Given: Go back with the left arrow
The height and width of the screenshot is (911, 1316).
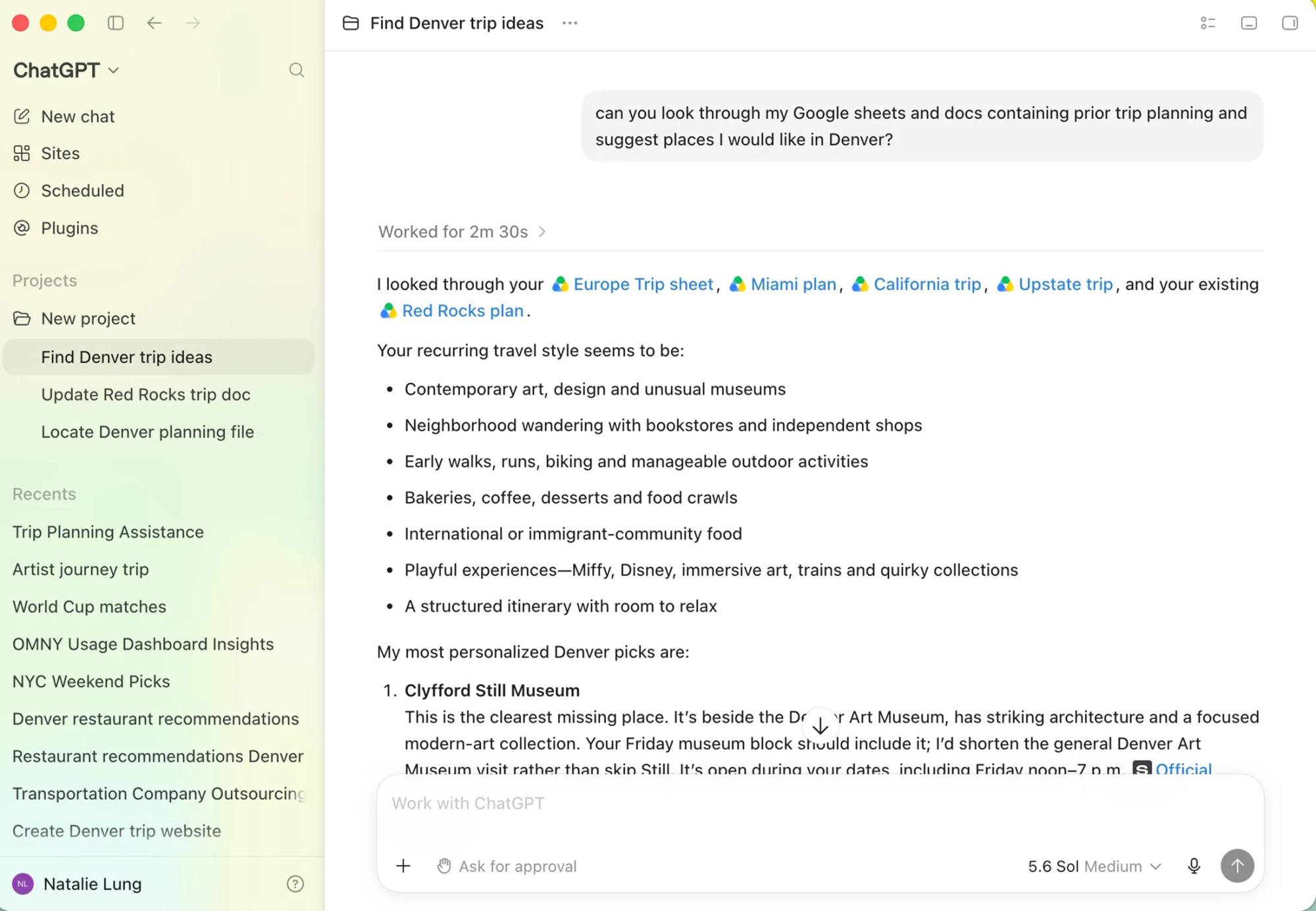Looking at the screenshot, I should (154, 23).
